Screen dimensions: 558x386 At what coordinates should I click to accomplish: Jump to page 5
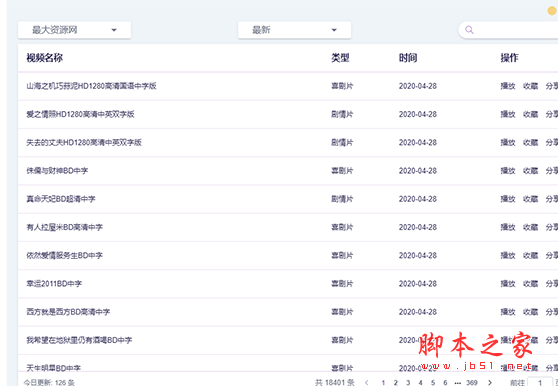coord(433,383)
